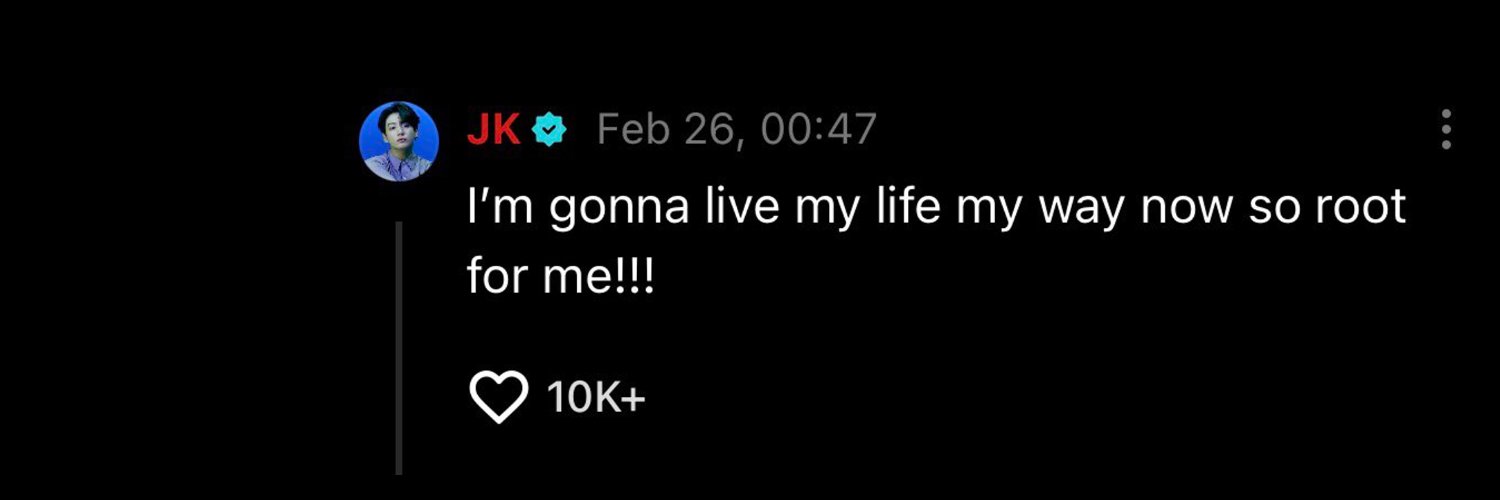Image resolution: width=1500 pixels, height=500 pixels.
Task: Click the 10K+ like count
Action: tap(596, 400)
